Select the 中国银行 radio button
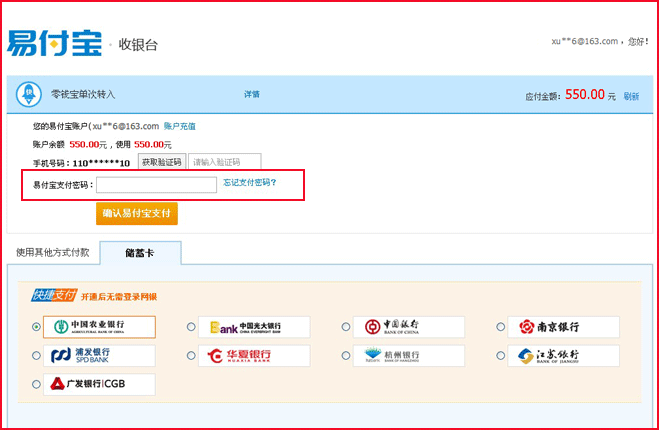The image size is (659, 430). (346, 327)
